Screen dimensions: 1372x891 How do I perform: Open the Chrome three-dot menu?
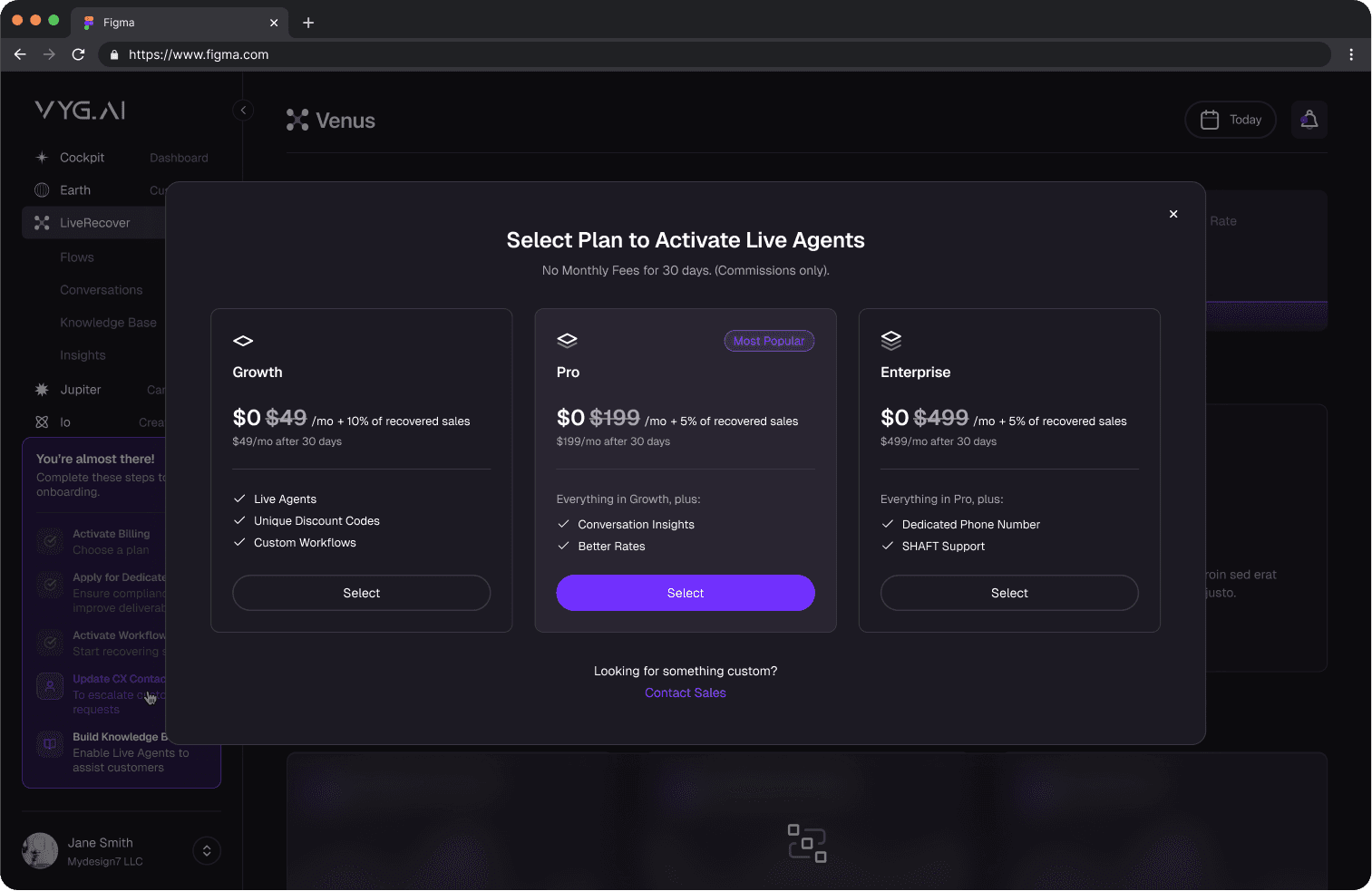pos(1351,54)
